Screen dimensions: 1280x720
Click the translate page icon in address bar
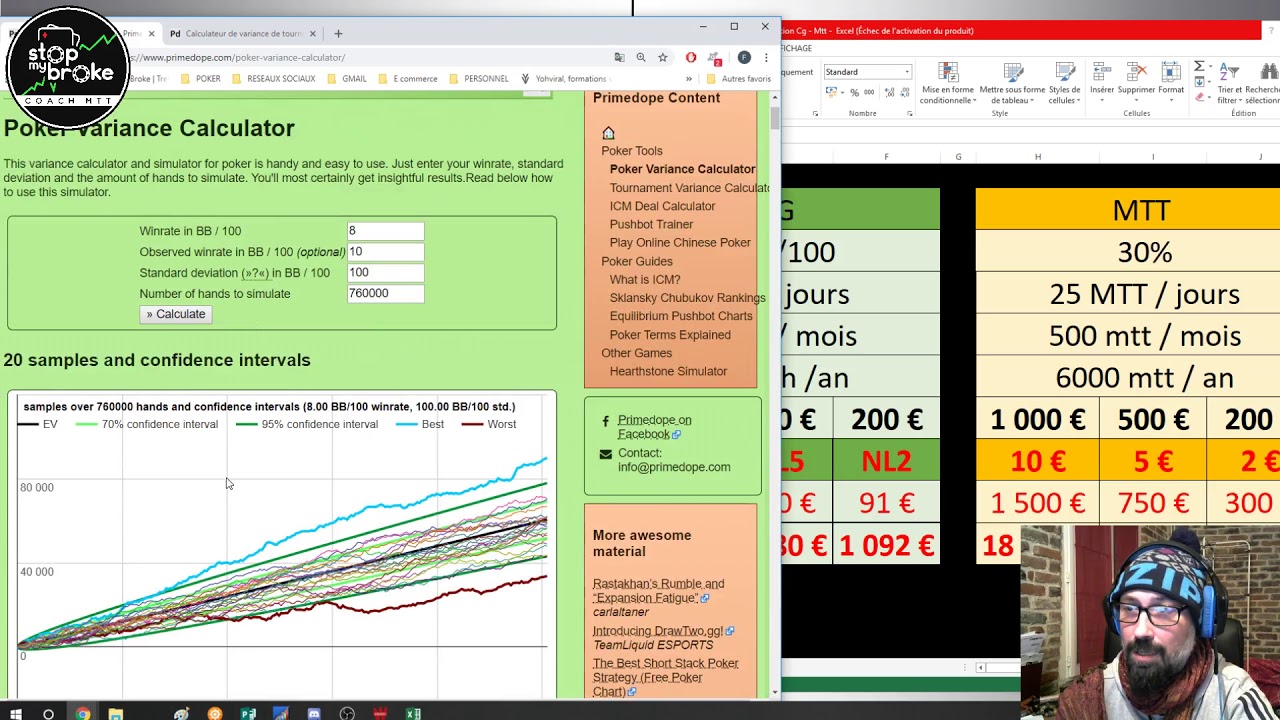point(619,58)
